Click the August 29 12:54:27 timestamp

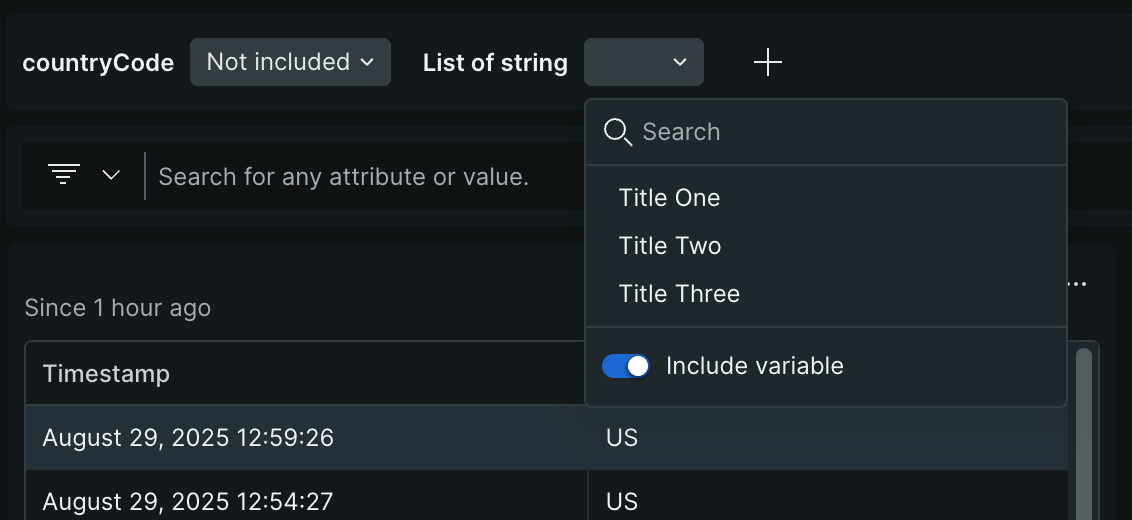[188, 500]
